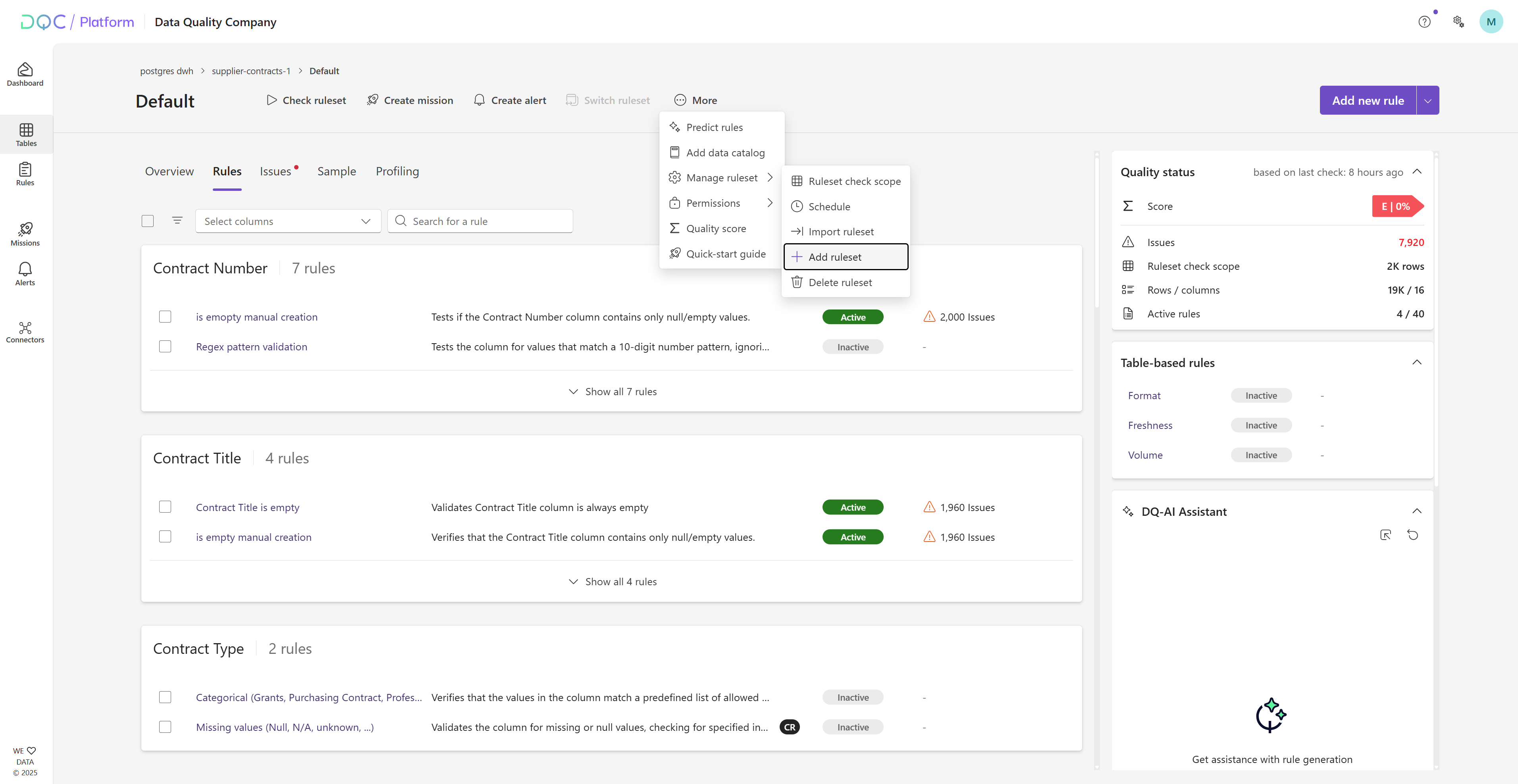Click the Check ruleset button
Image resolution: width=1518 pixels, height=784 pixels.
click(x=306, y=100)
